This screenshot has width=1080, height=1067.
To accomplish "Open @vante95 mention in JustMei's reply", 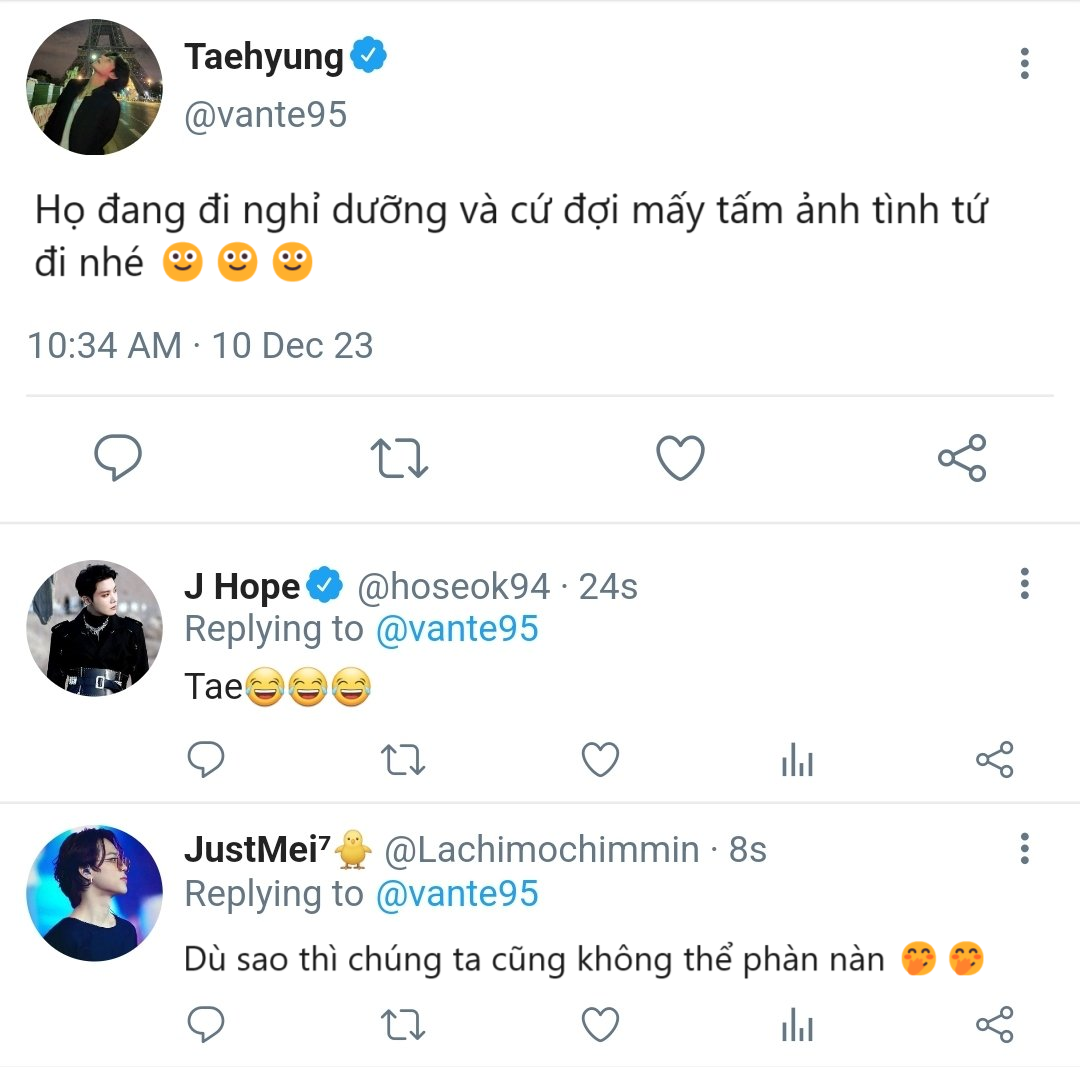I will 457,894.
